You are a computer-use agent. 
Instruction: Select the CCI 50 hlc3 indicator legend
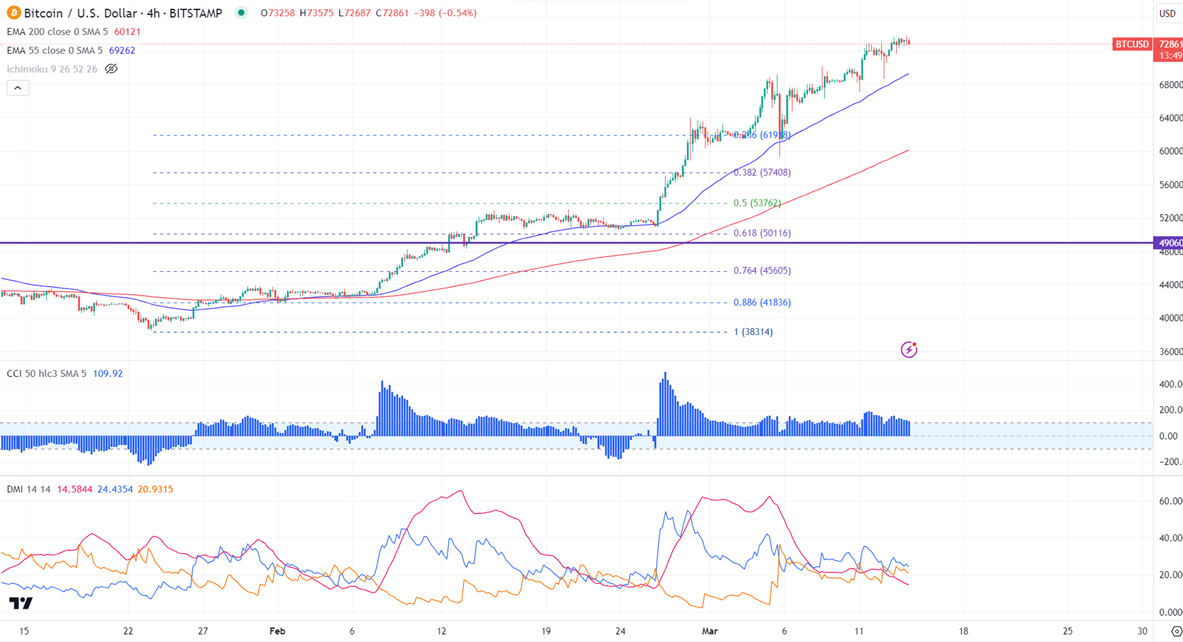(x=47, y=373)
